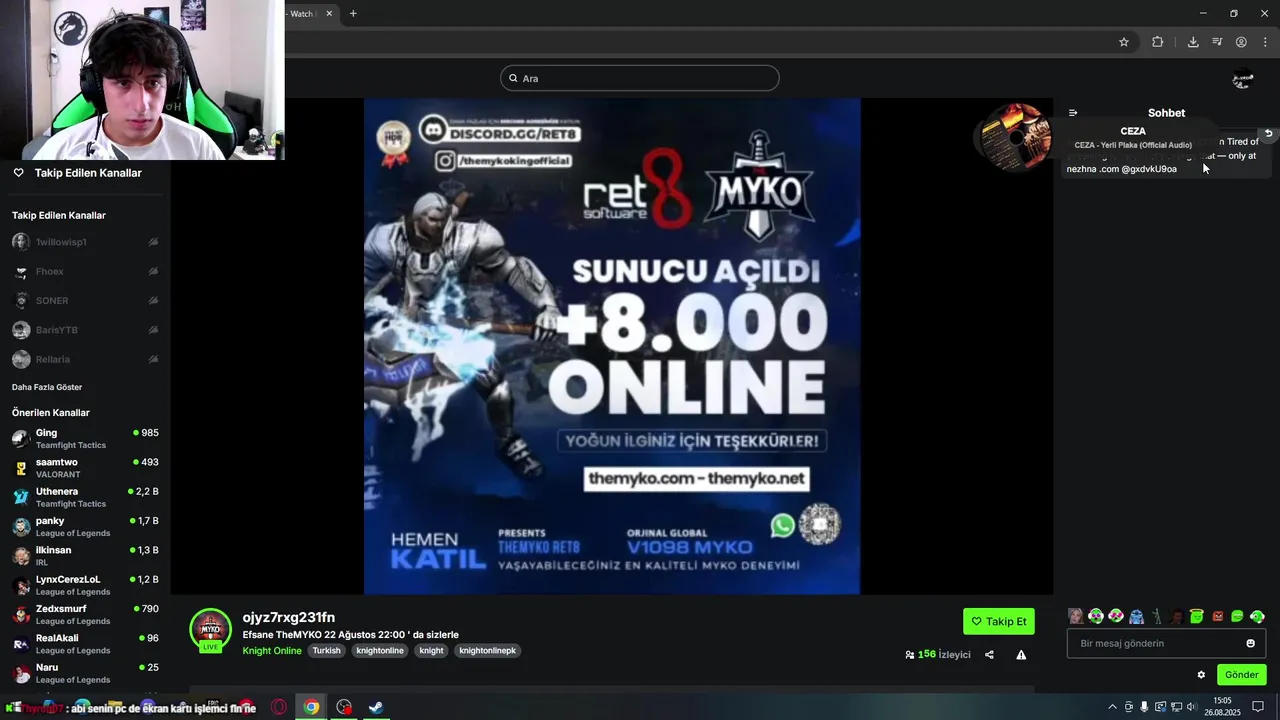
Task: Click the heart icon beside Takip Edilen Kanallar header
Action: [18, 173]
